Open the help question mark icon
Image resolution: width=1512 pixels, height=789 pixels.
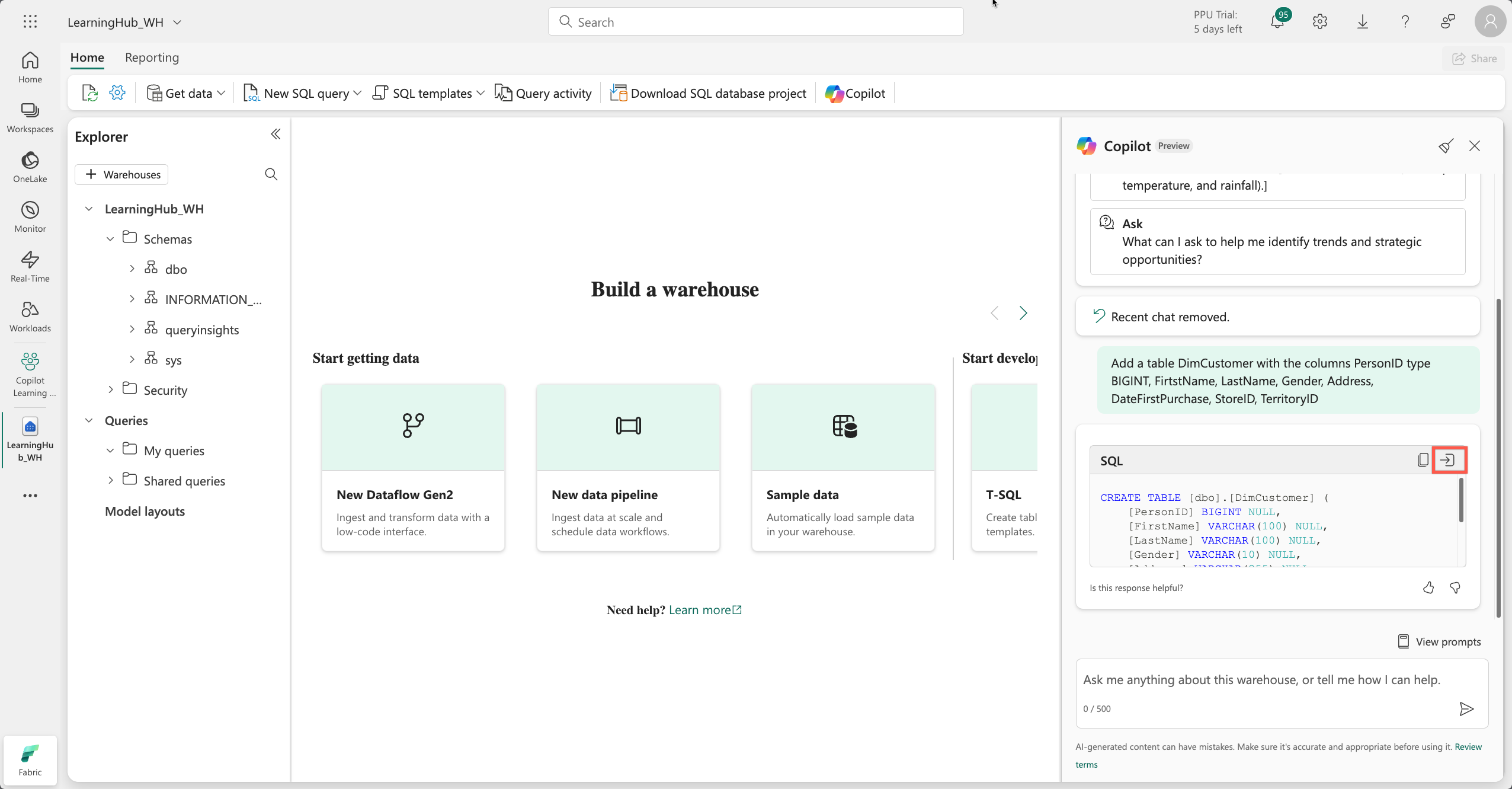(1405, 22)
